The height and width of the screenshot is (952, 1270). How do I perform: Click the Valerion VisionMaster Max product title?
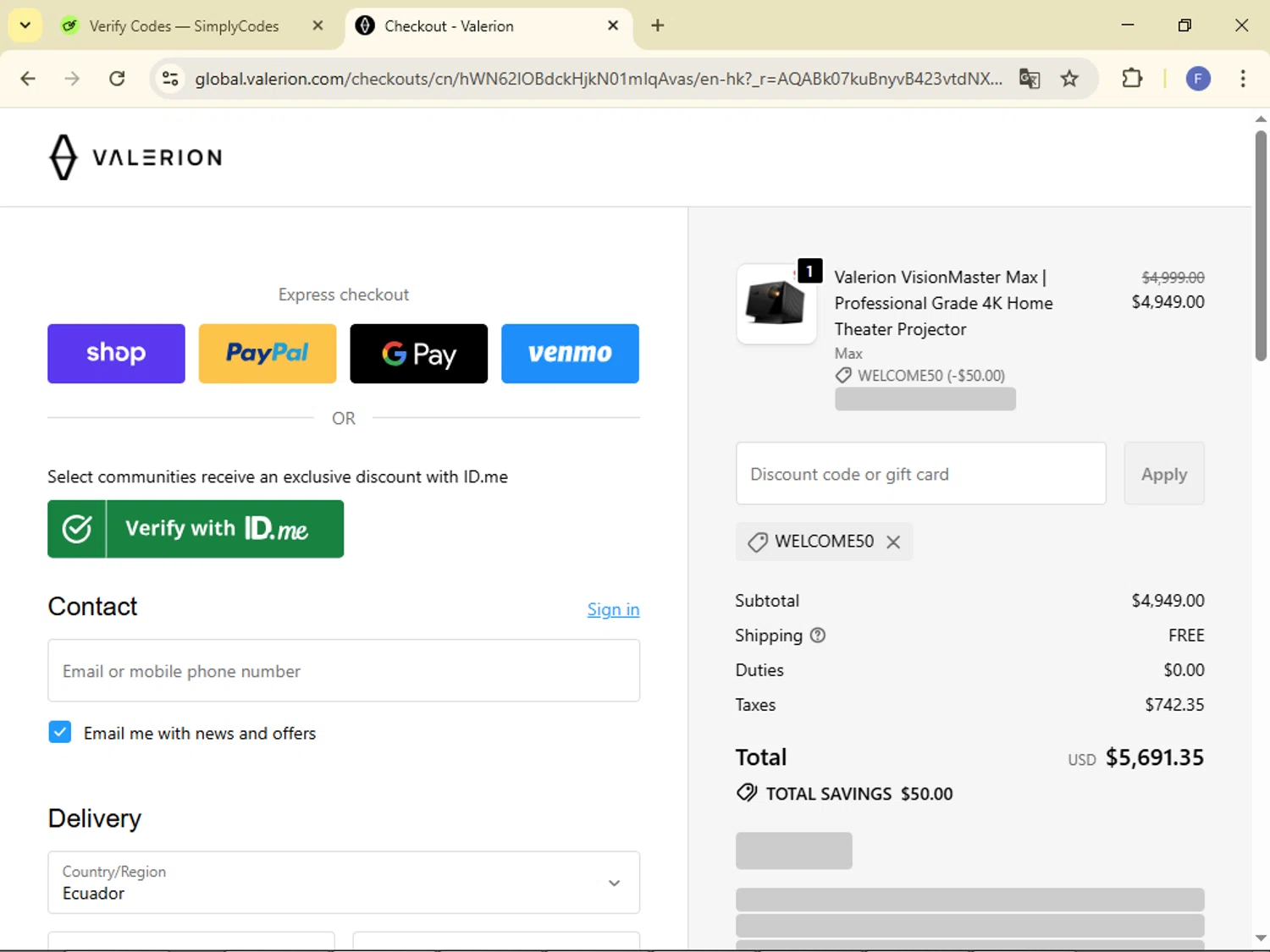[943, 303]
